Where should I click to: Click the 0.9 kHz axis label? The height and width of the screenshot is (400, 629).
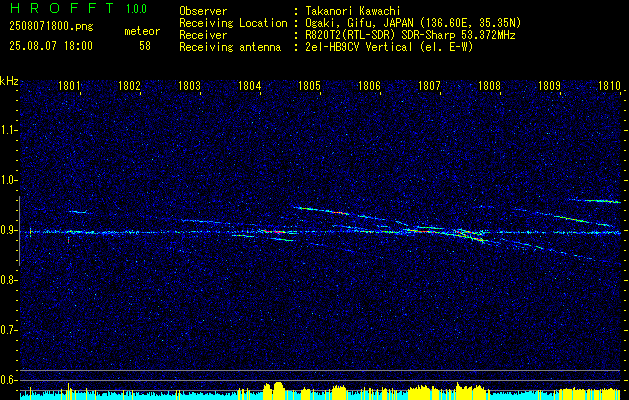[8, 230]
